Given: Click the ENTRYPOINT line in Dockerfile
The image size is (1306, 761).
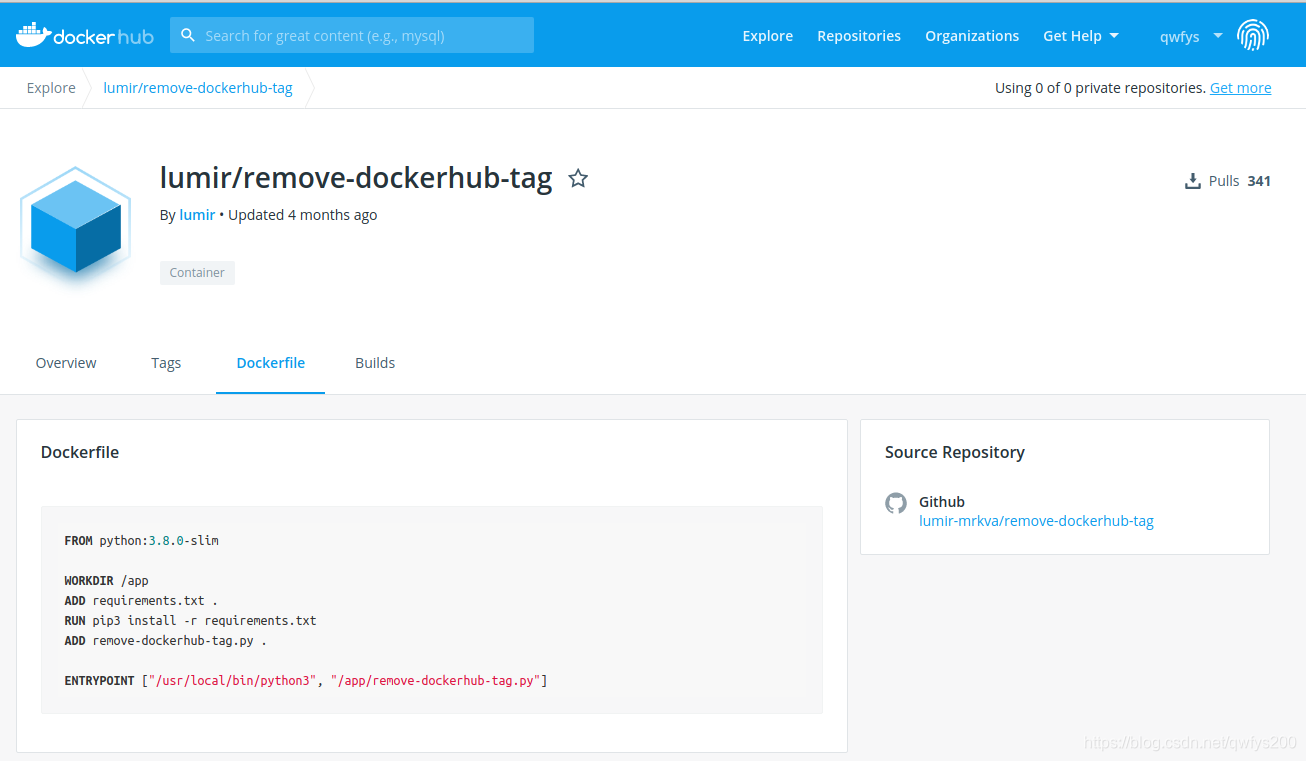Looking at the screenshot, I should coord(306,680).
